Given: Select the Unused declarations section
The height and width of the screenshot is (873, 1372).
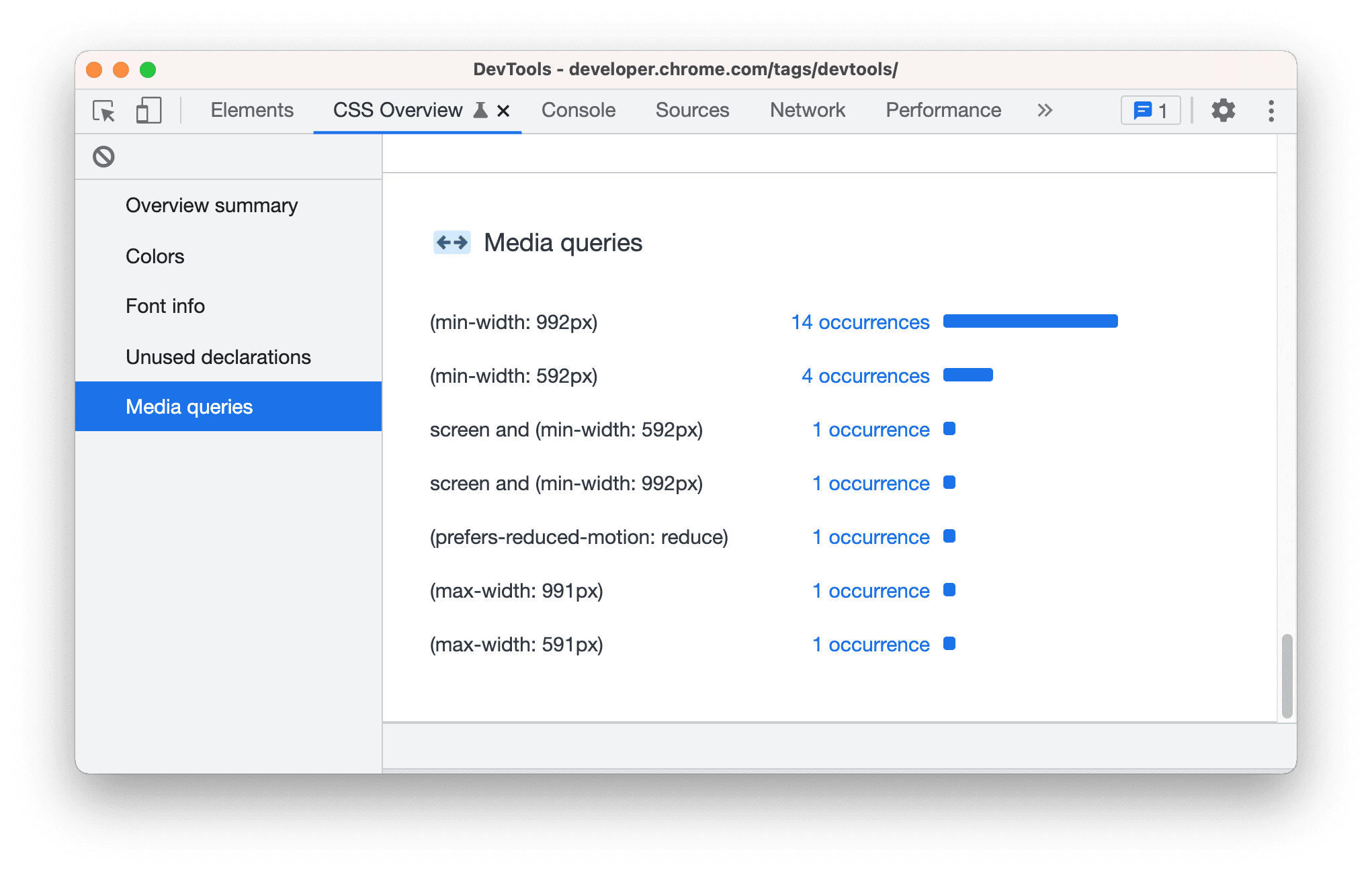Looking at the screenshot, I should [x=217, y=356].
